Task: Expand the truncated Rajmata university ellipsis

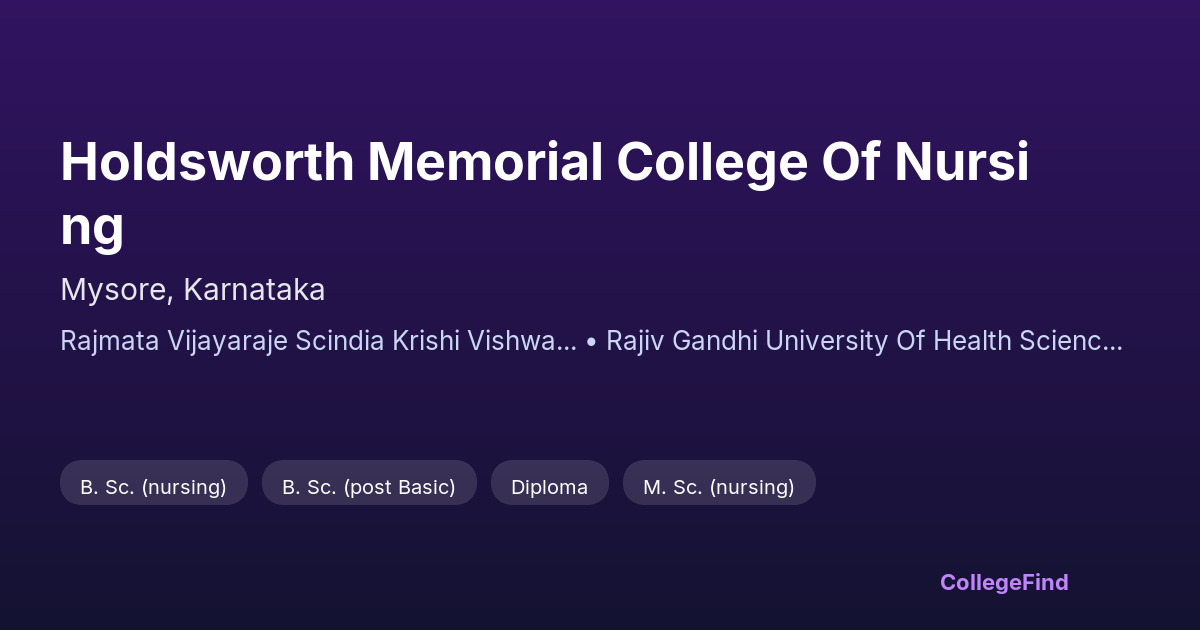Action: [567, 341]
